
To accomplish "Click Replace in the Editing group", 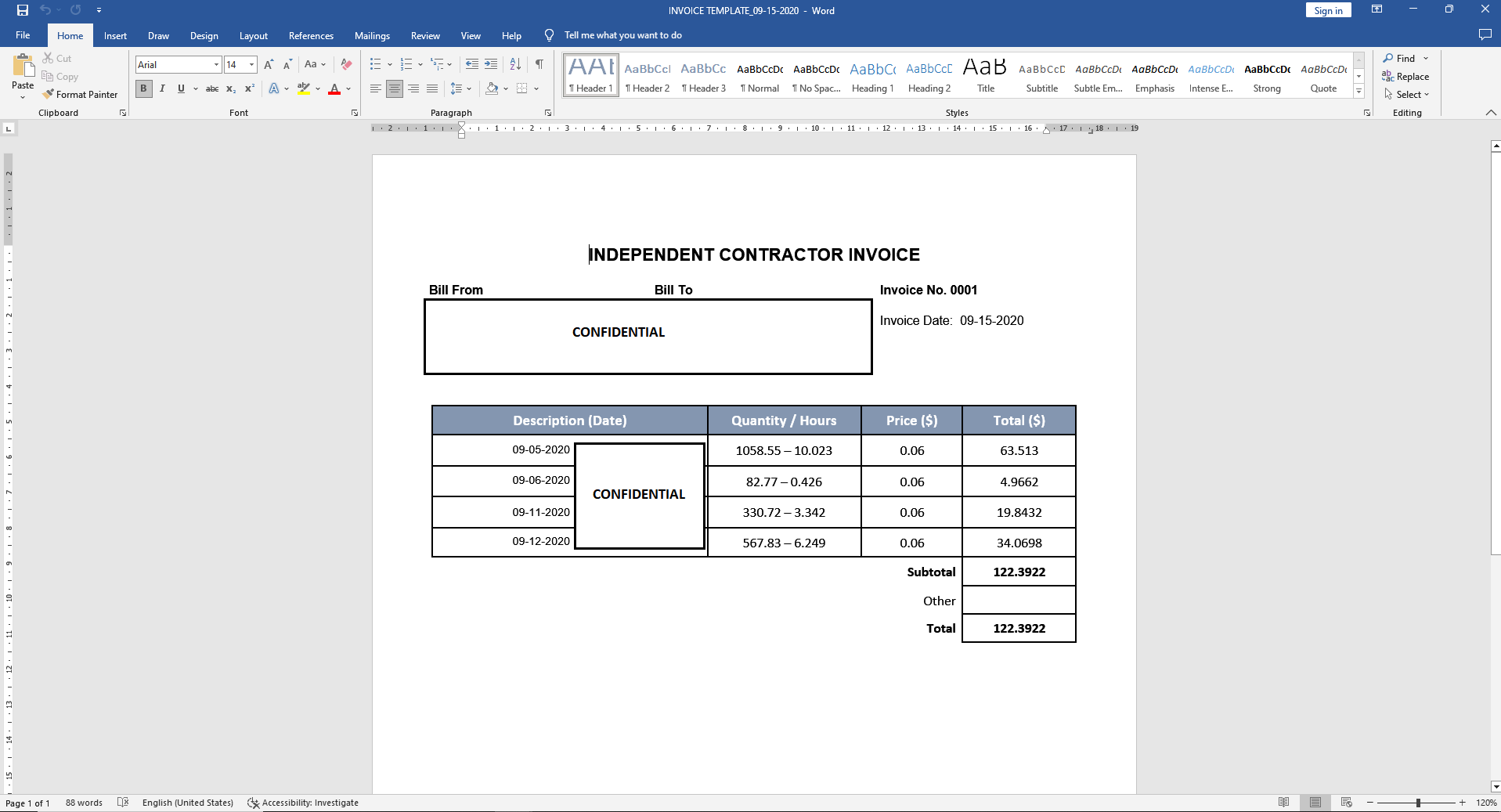I will tap(1406, 77).
